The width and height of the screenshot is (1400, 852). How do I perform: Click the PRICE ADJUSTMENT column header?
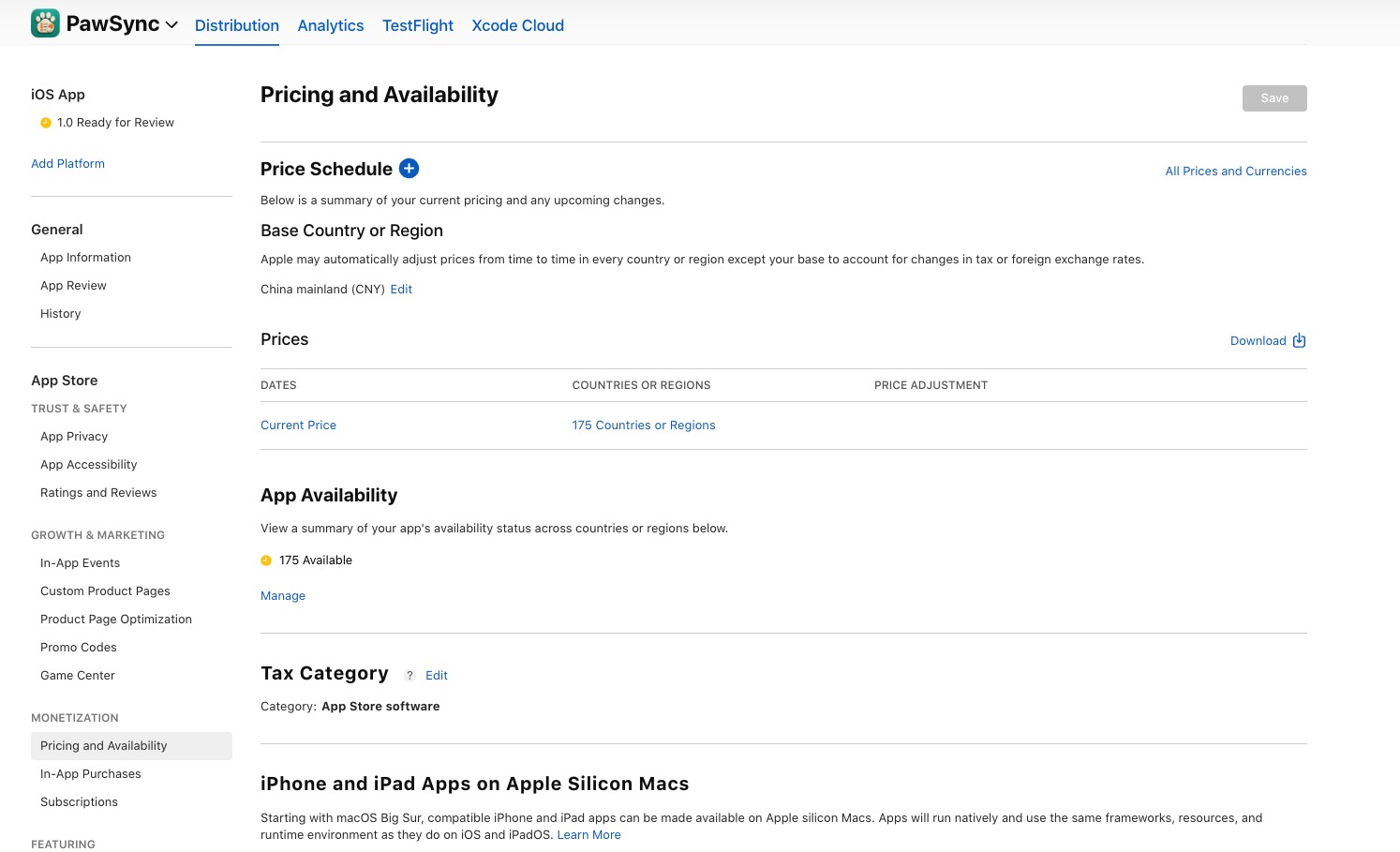(931, 385)
